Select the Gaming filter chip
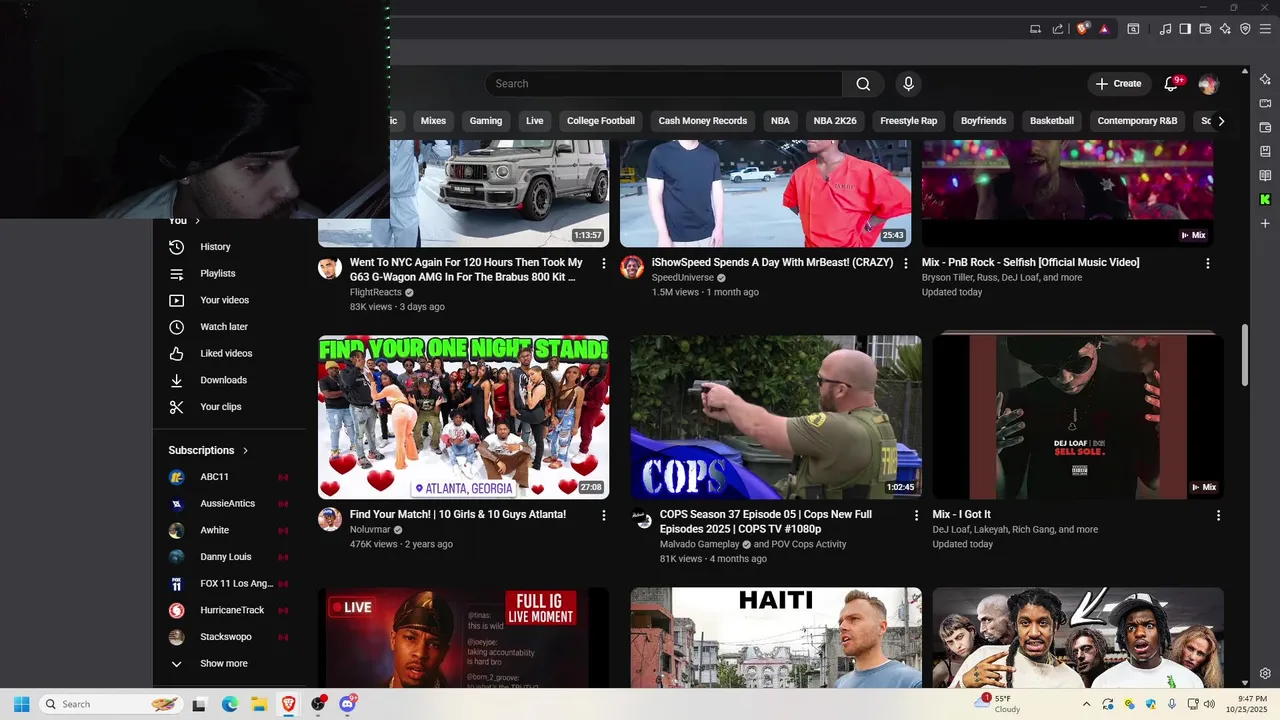The image size is (1280, 720). (486, 121)
